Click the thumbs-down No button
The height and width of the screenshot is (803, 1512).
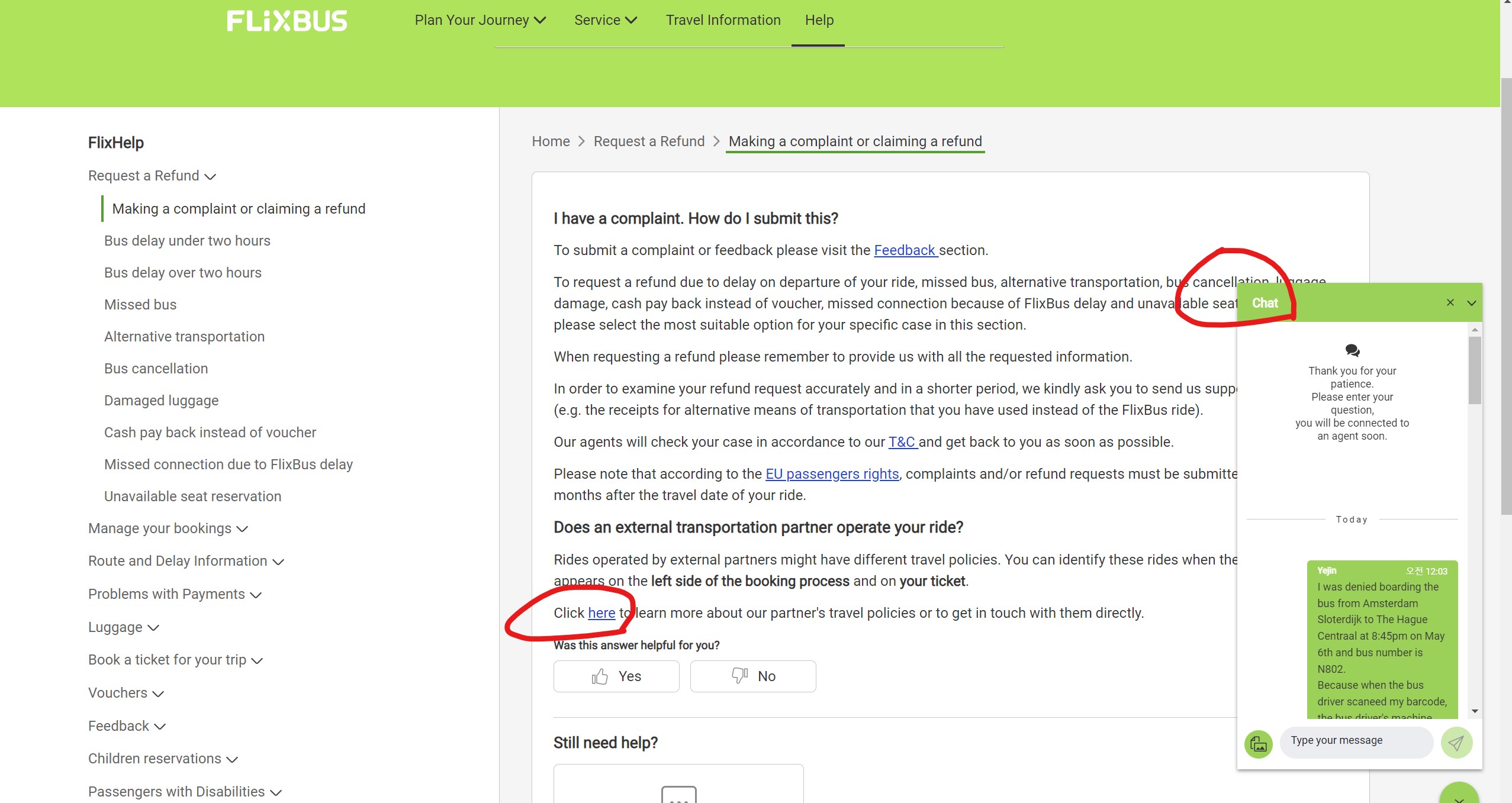753,676
